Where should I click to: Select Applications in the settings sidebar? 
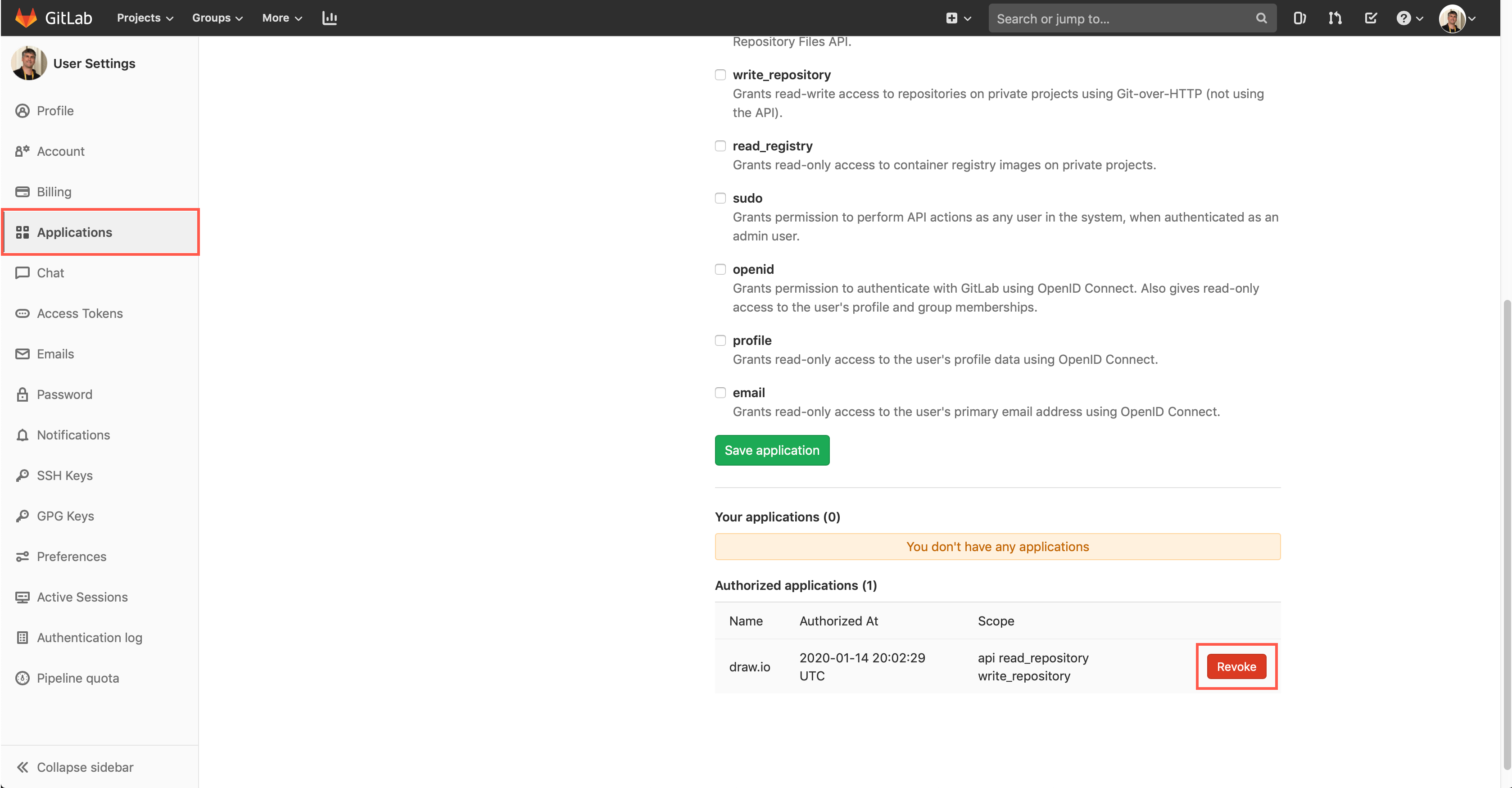[x=75, y=232]
